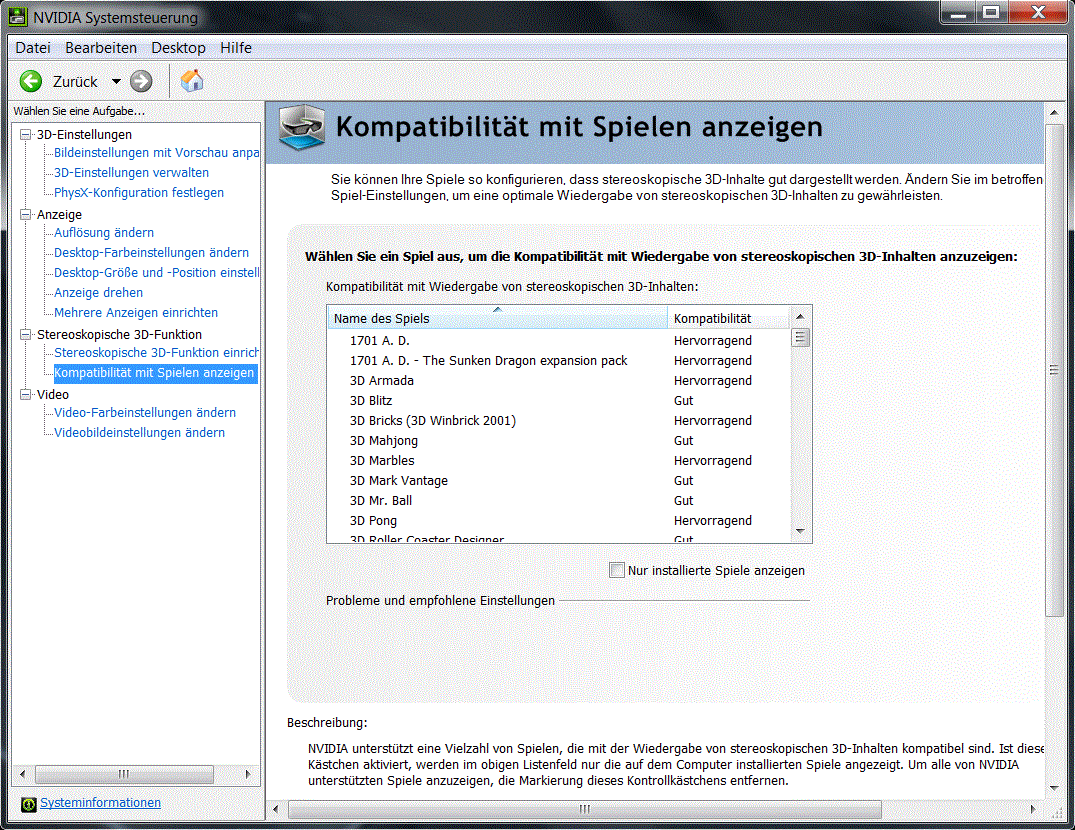The width and height of the screenshot is (1075, 830).
Task: Select Auflösung ändern
Action: point(104,232)
